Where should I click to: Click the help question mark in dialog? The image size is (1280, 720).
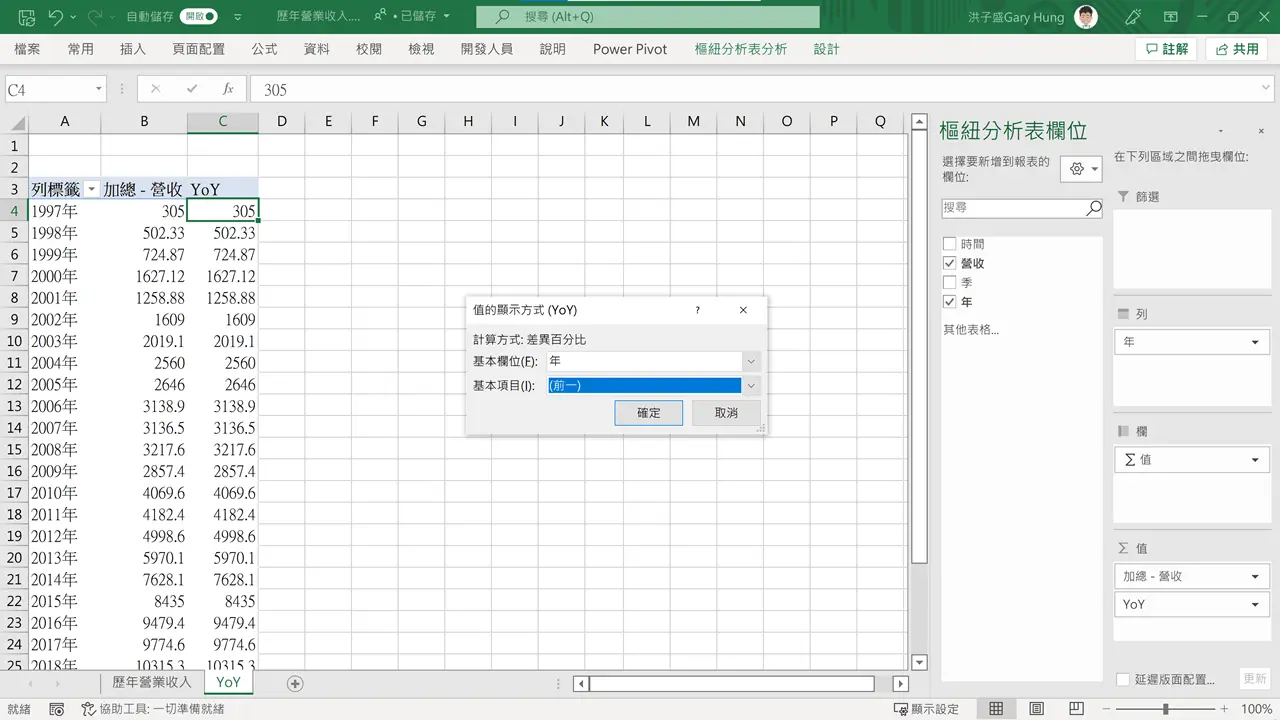(x=698, y=310)
